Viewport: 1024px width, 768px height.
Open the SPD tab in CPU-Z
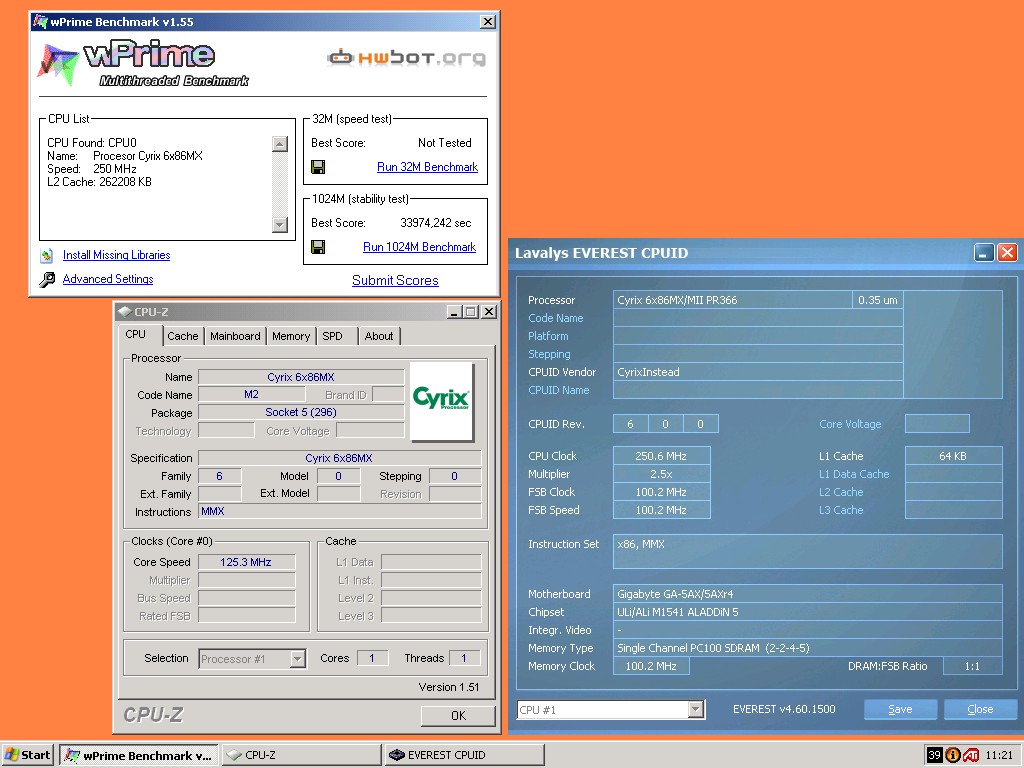332,336
